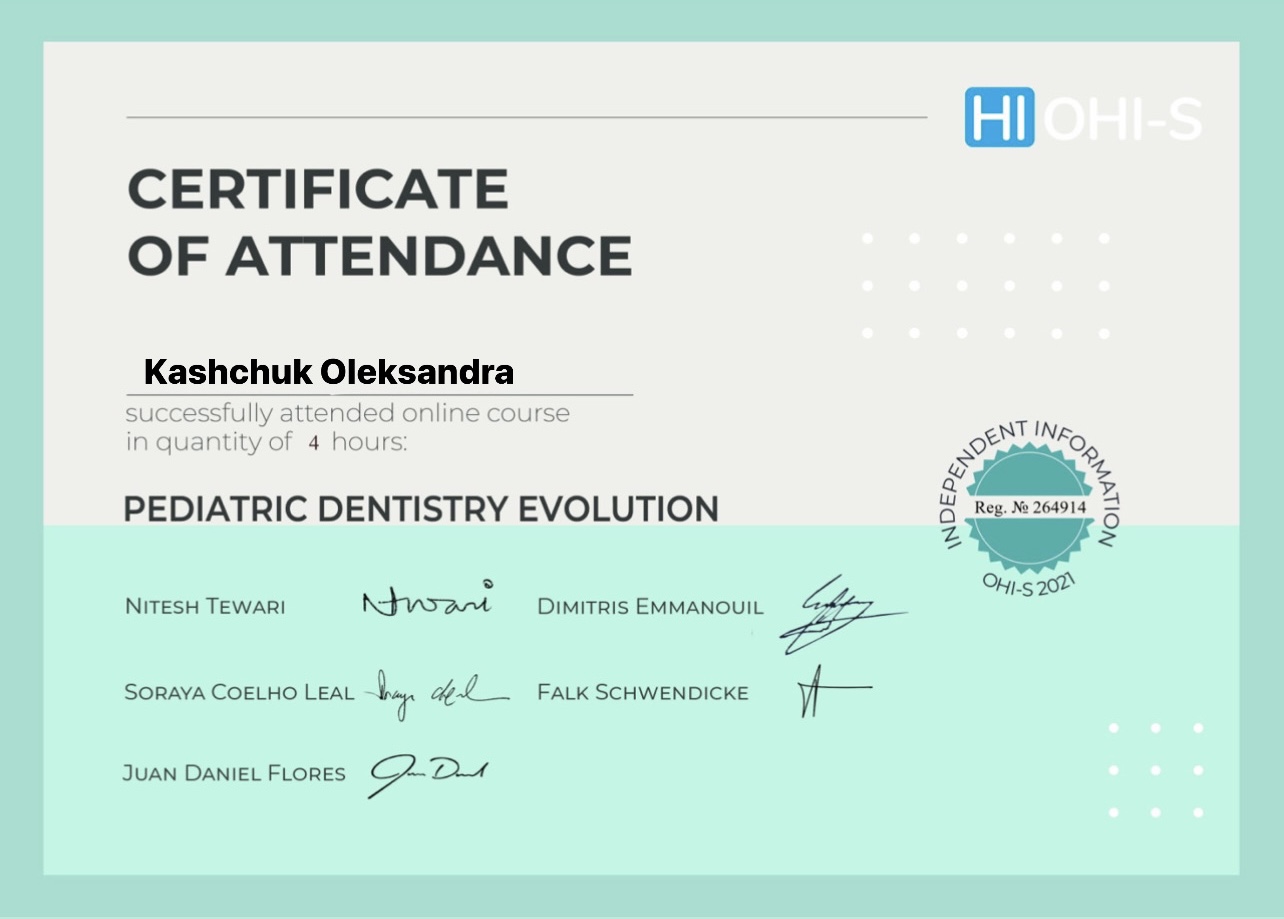Viewport: 1284px width, 919px height.
Task: Click the Reg. № 264914 label
Action: tap(1030, 507)
